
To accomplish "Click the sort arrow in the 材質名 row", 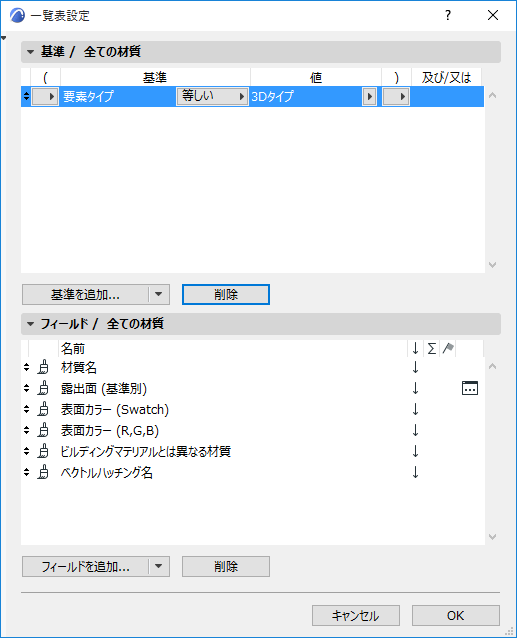I will (x=415, y=367).
